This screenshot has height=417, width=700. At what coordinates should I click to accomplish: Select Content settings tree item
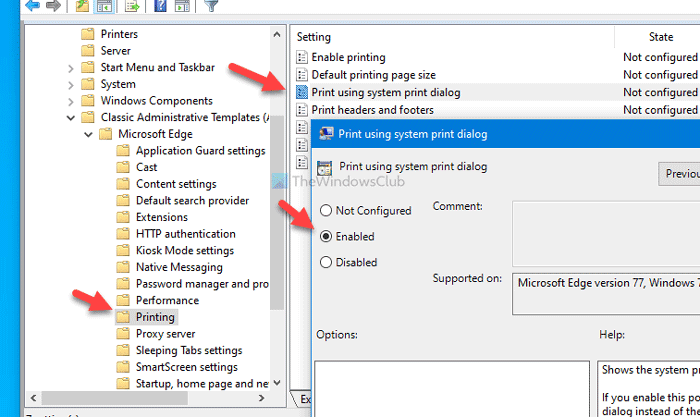(x=176, y=184)
